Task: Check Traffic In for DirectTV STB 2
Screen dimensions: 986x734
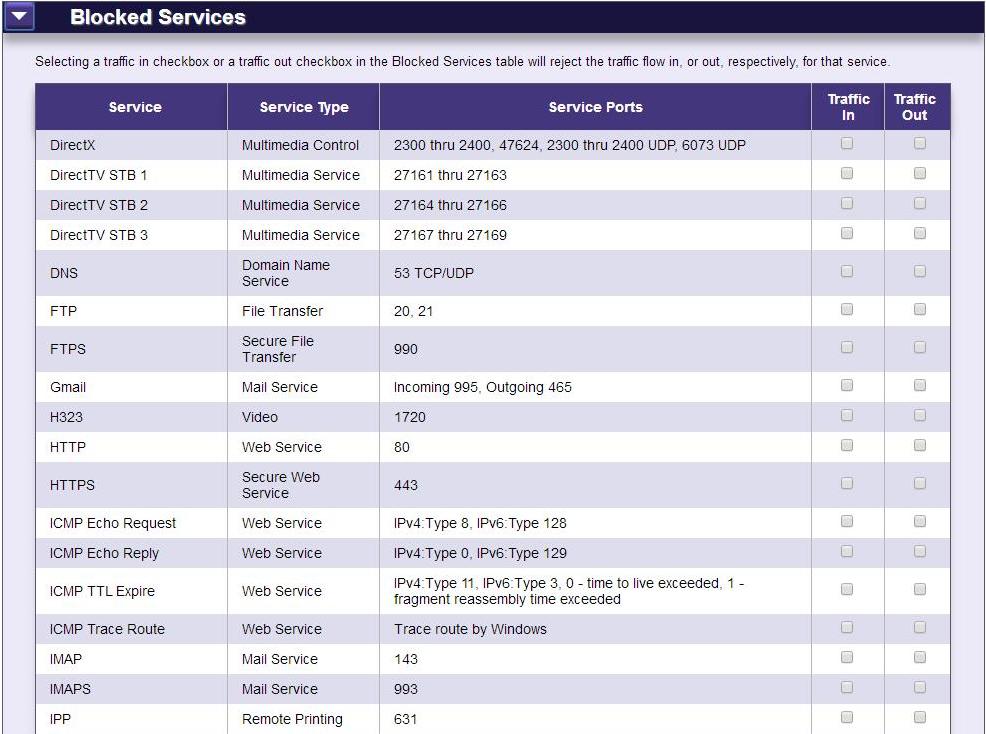Action: (847, 203)
